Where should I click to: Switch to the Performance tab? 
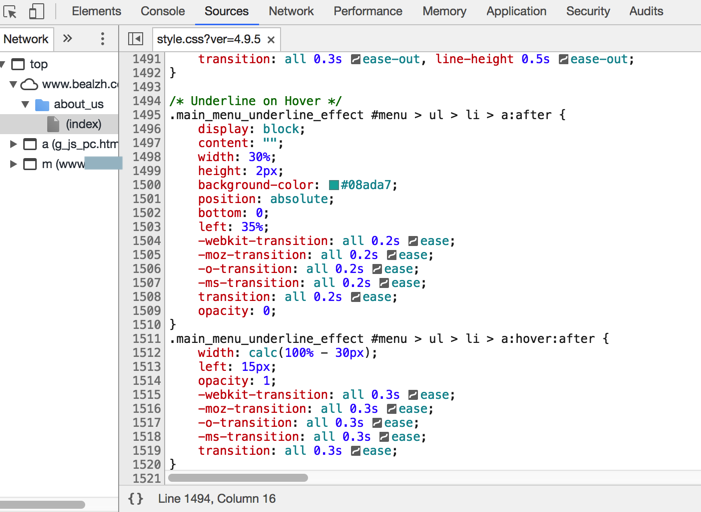(x=367, y=12)
